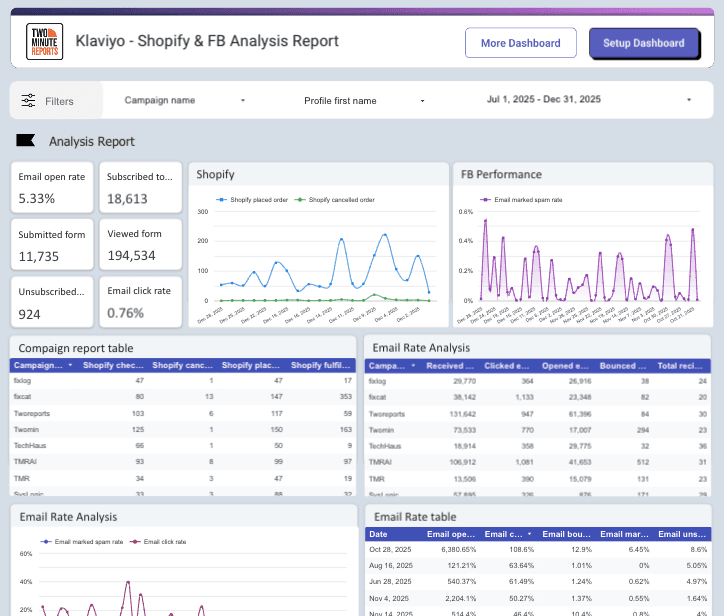Click the Nov 4, 2025 date cell

coord(389,598)
